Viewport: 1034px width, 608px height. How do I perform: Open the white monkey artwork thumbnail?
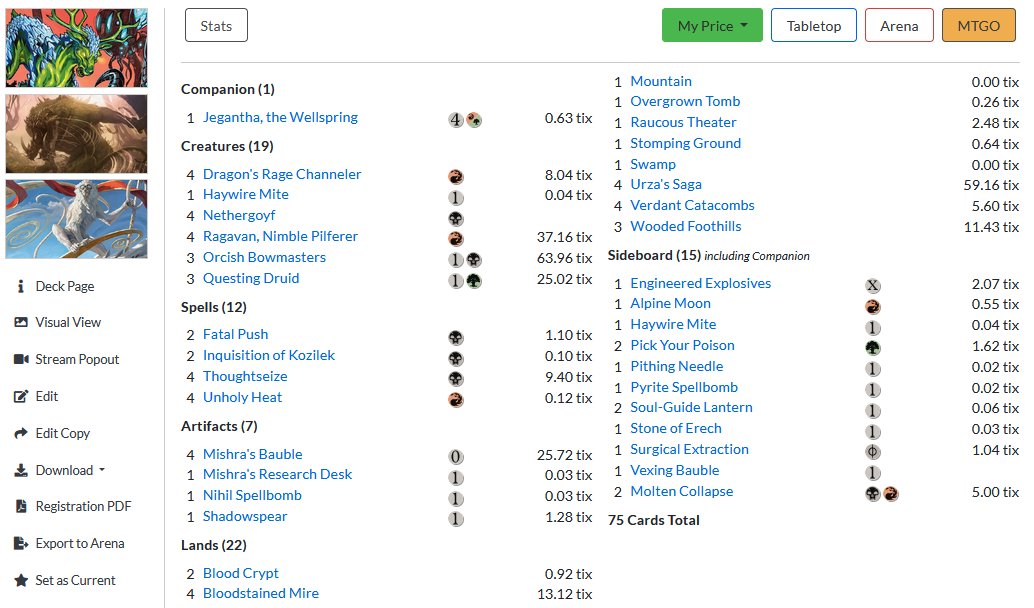[76, 219]
